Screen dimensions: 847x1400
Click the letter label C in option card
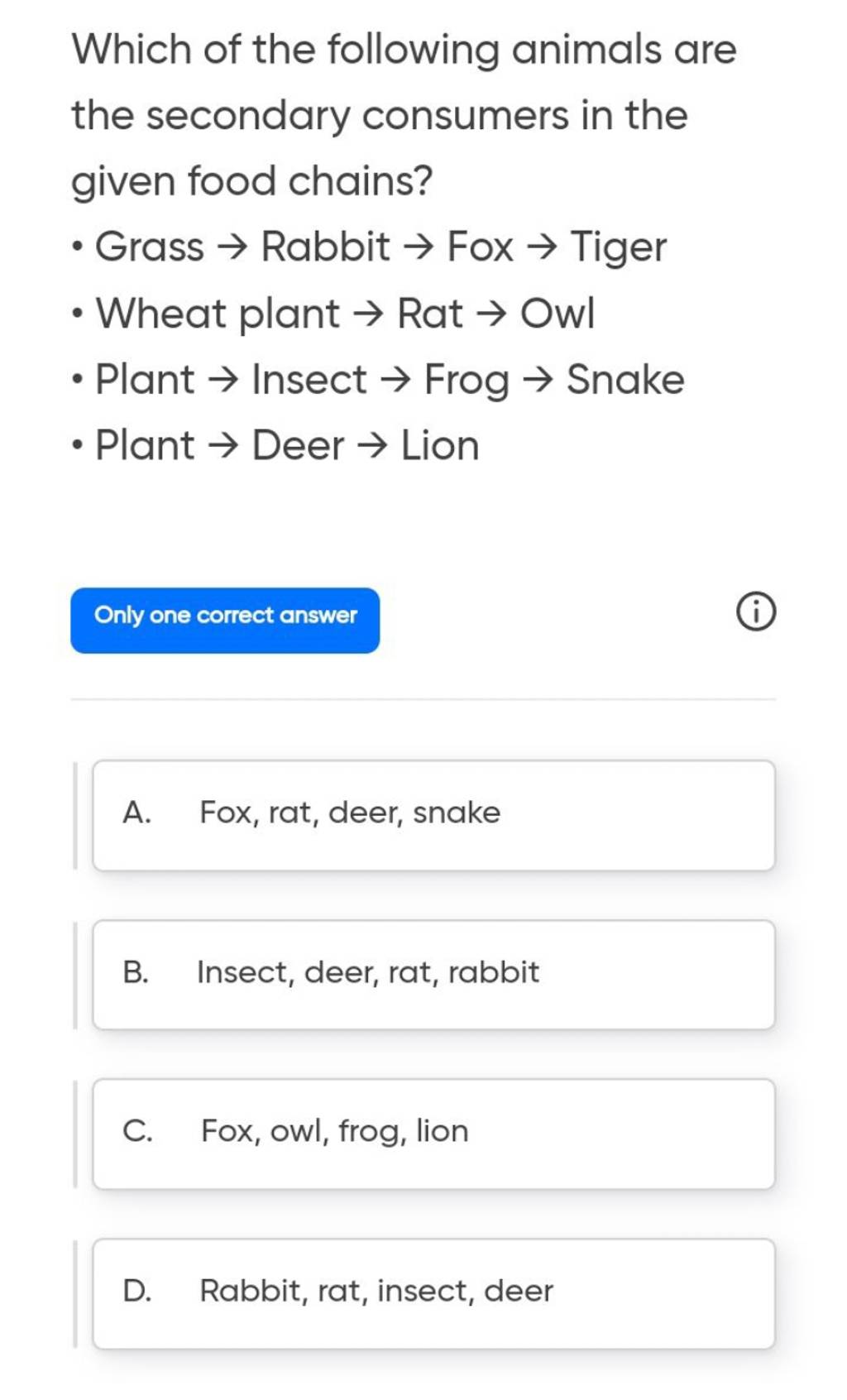coord(139,1131)
